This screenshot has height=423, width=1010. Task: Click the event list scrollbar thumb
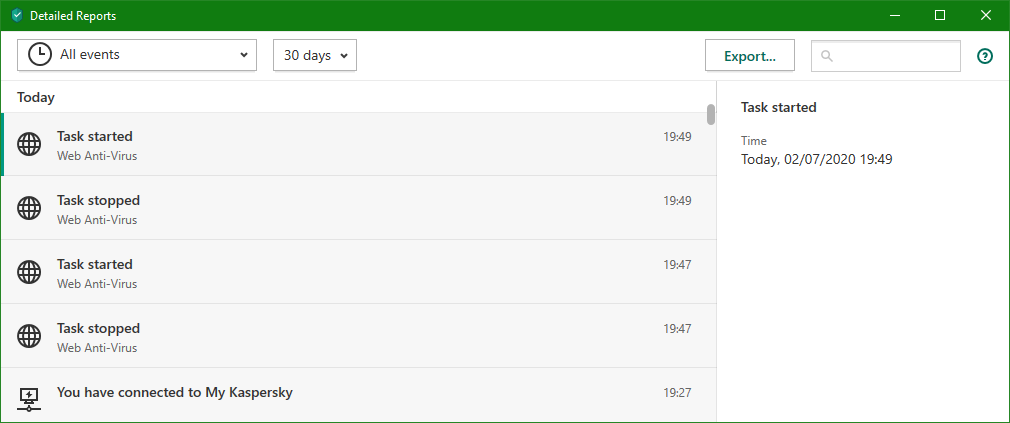click(x=711, y=114)
